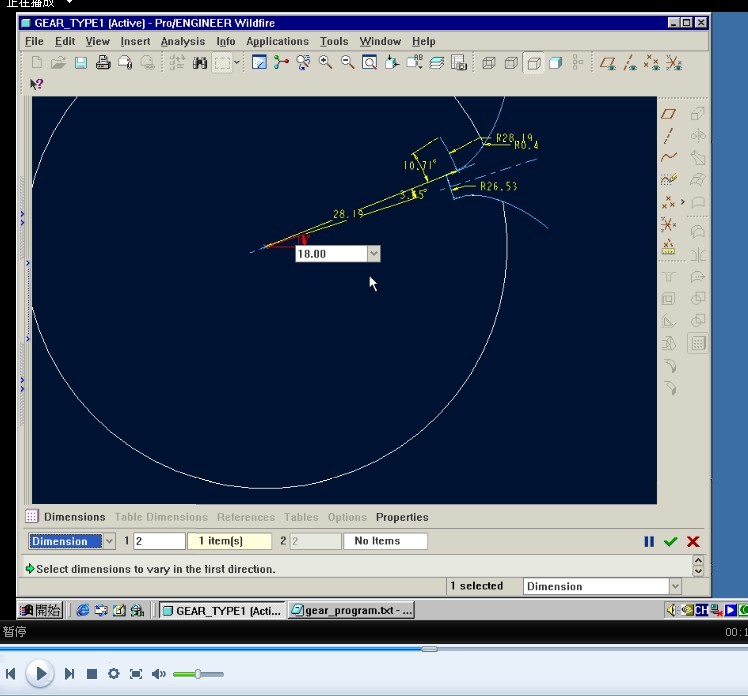Click media player seek bar thumb

429,649
